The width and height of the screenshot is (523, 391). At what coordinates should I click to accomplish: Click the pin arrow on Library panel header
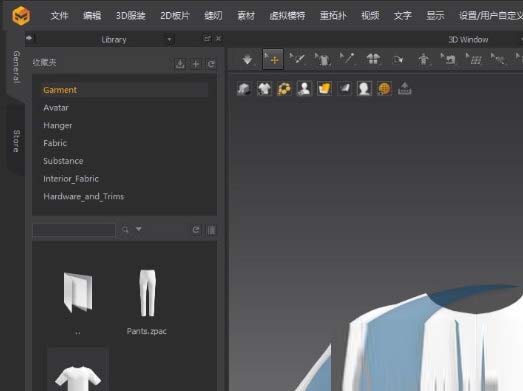click(29, 38)
